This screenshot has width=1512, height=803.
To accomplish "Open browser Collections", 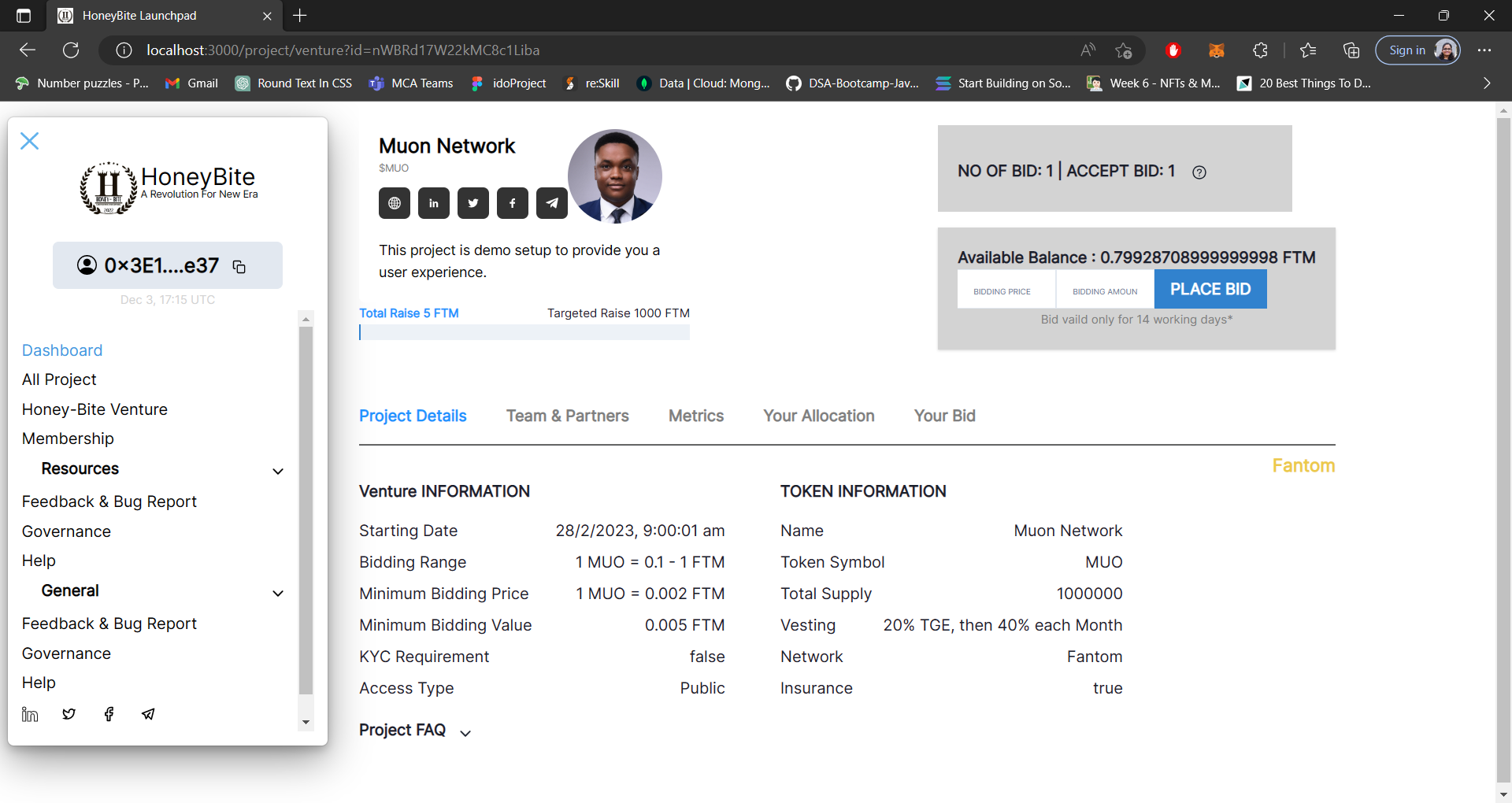I will click(1351, 50).
